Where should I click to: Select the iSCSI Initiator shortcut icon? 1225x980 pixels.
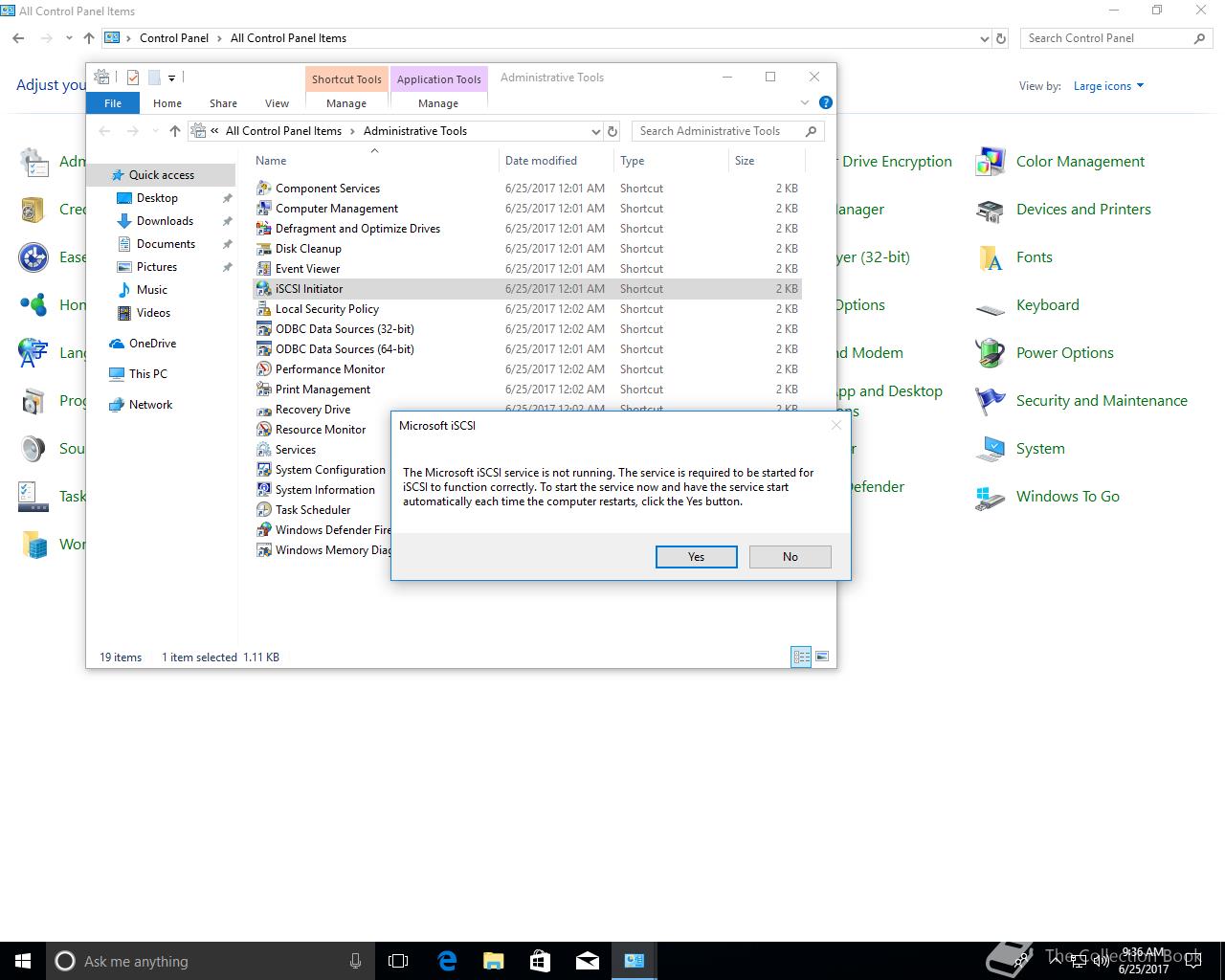[x=264, y=289]
